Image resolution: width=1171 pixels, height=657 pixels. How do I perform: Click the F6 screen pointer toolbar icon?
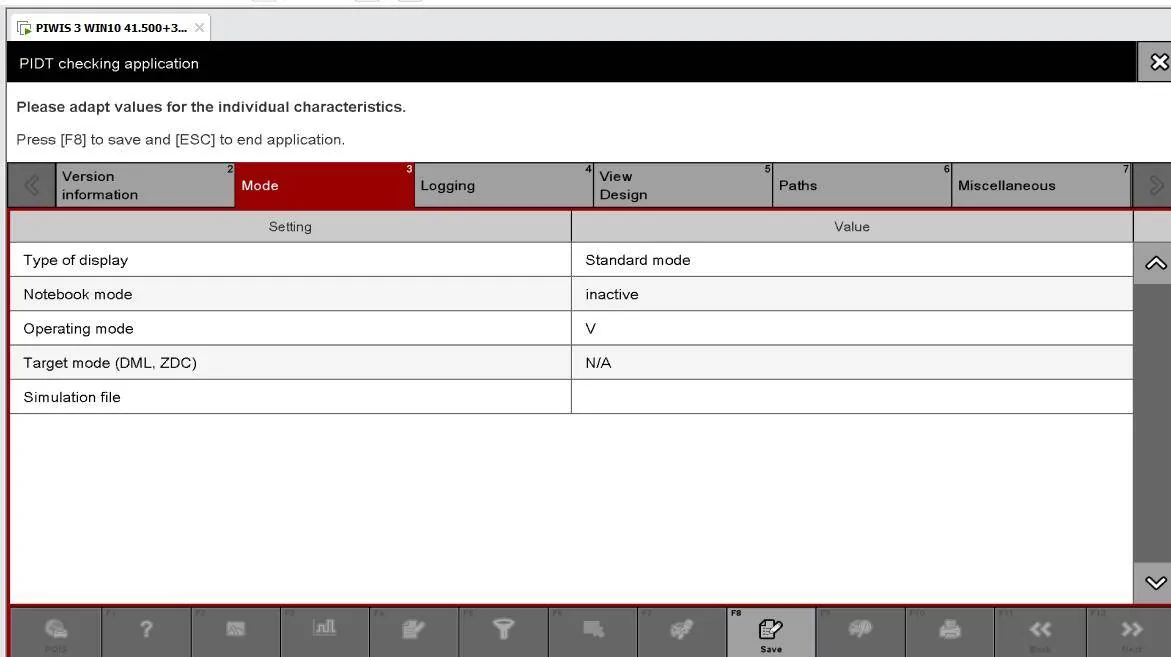pyautogui.click(x=593, y=632)
